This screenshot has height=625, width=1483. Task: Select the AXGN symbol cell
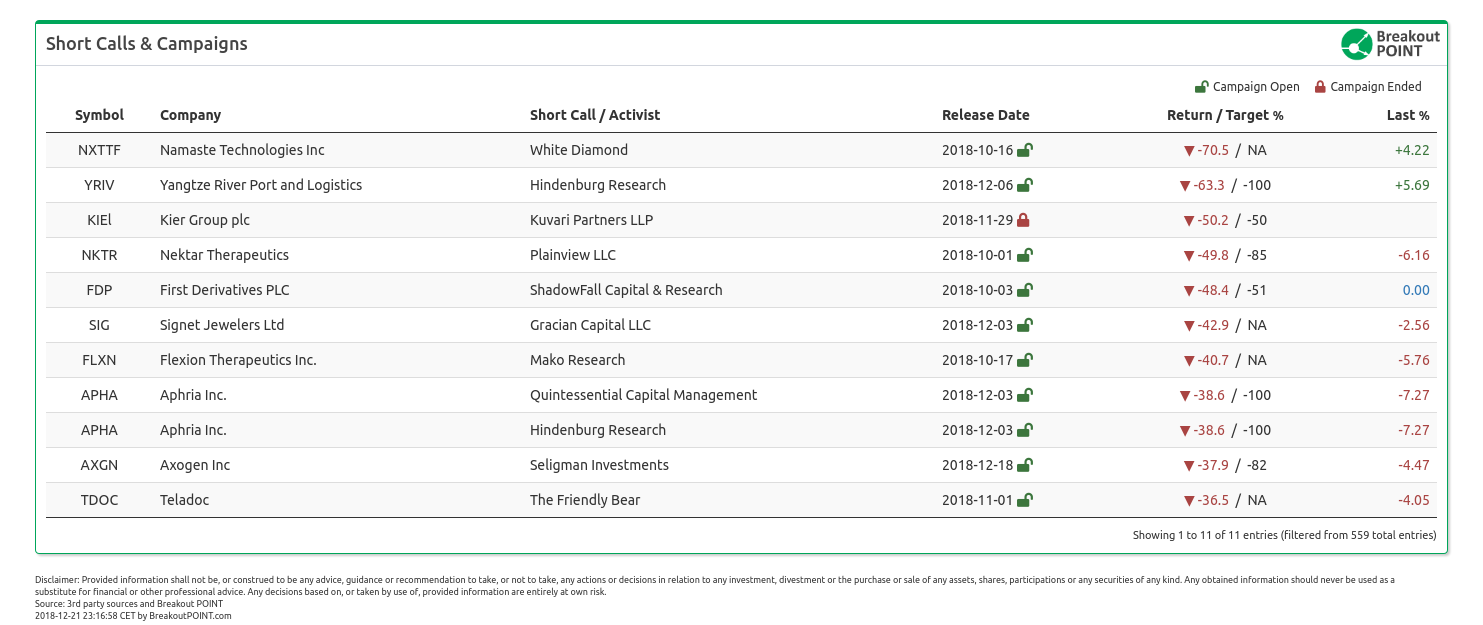point(99,465)
